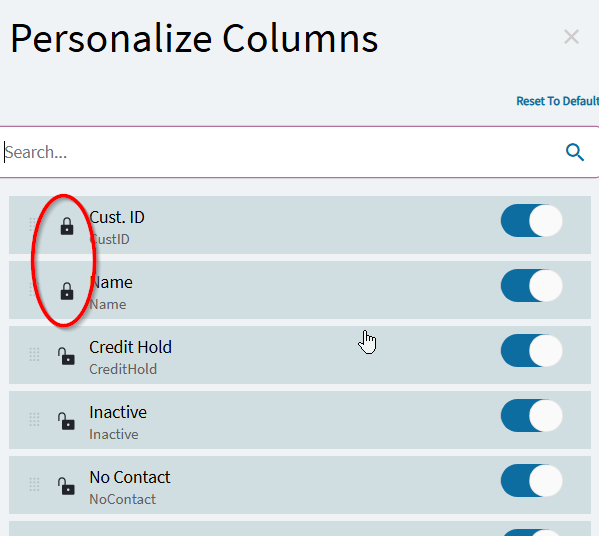Toggle the No Contact column switch
Image resolution: width=599 pixels, height=536 pixels.
pyautogui.click(x=531, y=481)
